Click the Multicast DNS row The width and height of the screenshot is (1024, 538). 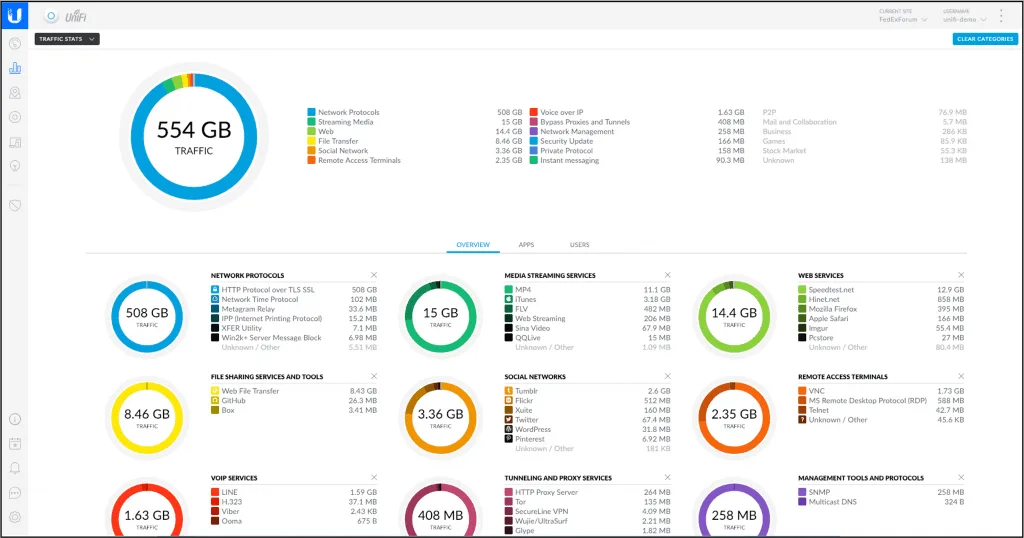[x=881, y=501]
